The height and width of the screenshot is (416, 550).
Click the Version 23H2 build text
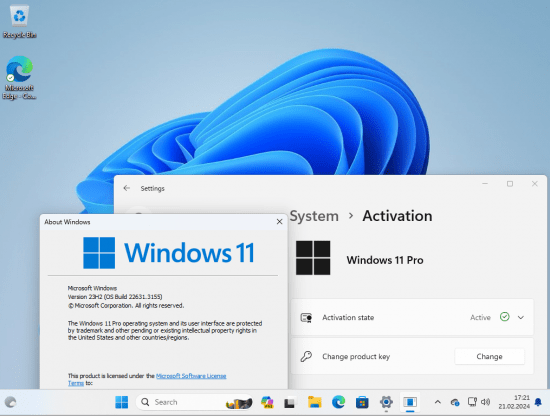tap(115, 297)
